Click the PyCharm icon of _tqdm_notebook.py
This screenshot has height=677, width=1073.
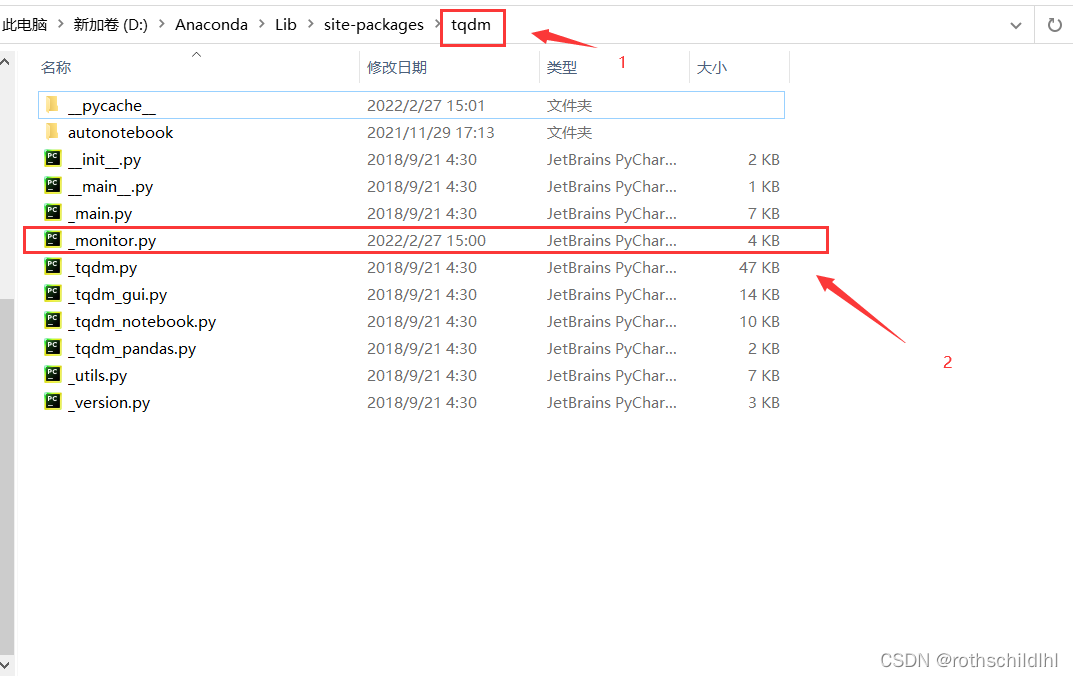53,321
